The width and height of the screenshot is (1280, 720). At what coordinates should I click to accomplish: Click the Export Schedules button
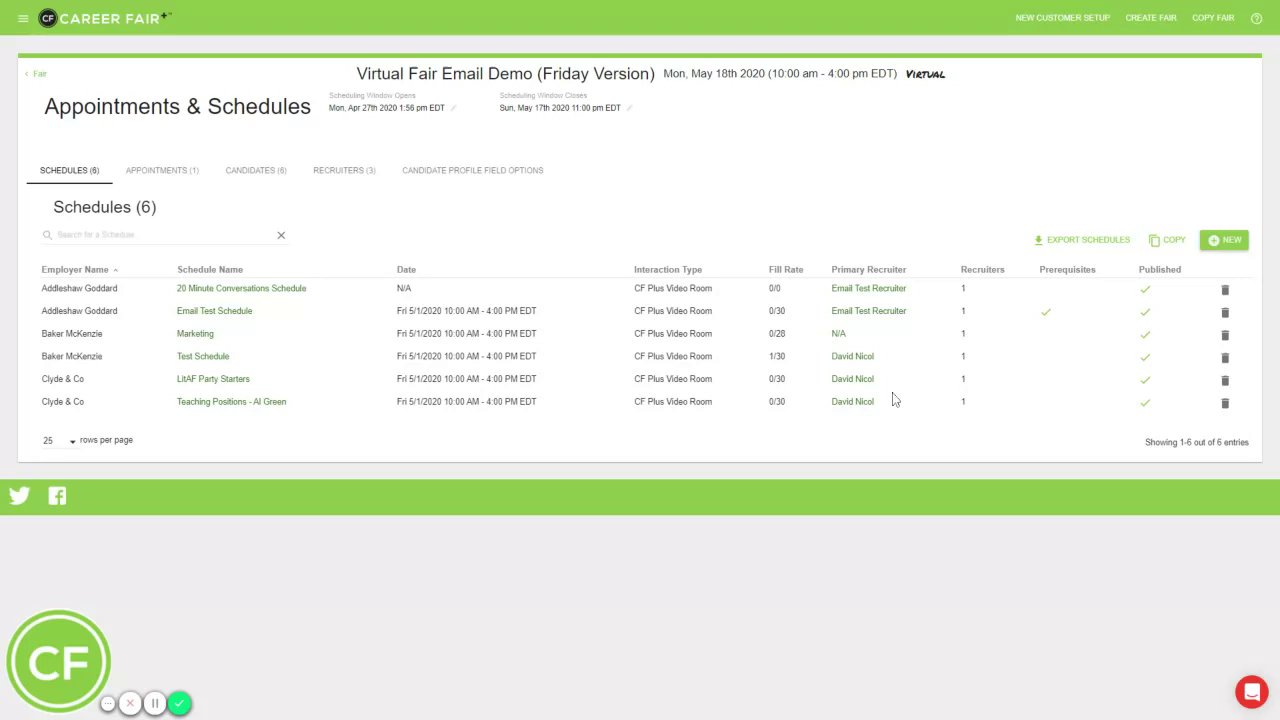(1082, 240)
